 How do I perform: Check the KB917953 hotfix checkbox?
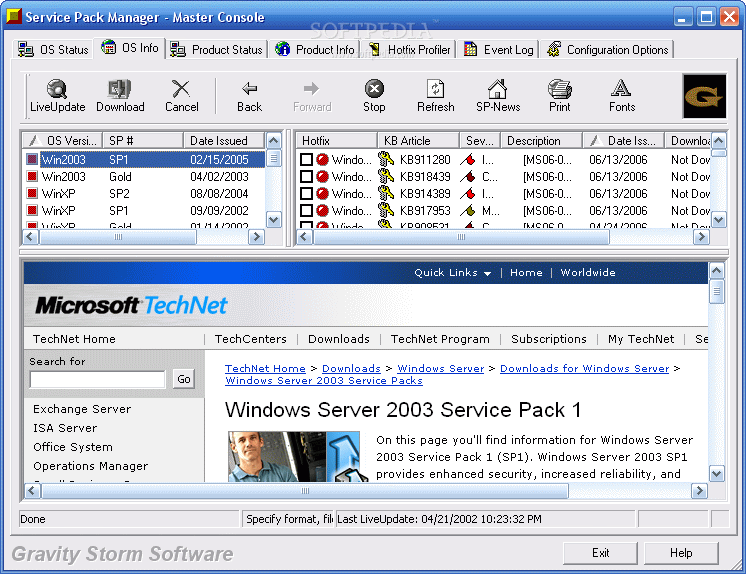click(306, 210)
